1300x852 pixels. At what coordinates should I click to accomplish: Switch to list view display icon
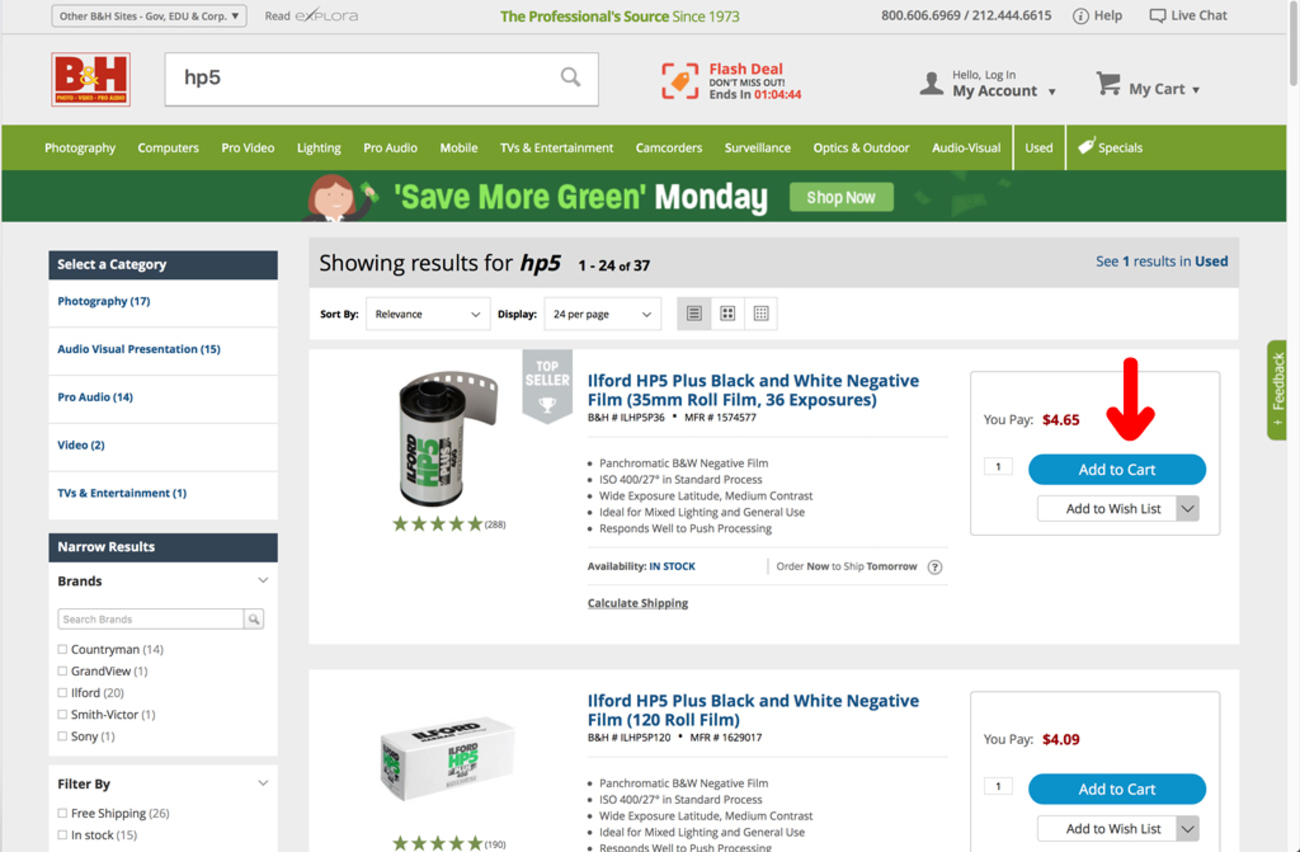pyautogui.click(x=694, y=314)
